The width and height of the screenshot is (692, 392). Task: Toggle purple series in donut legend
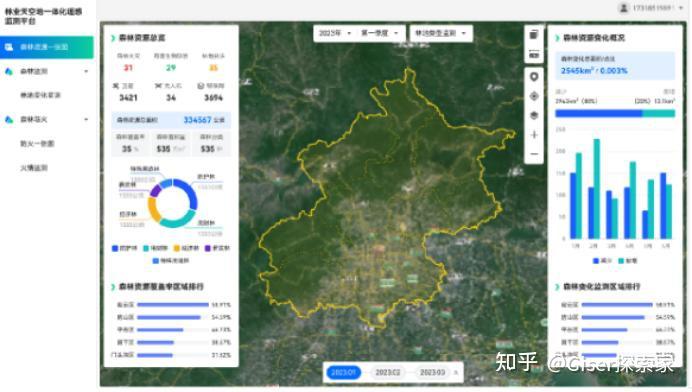pyautogui.click(x=217, y=248)
